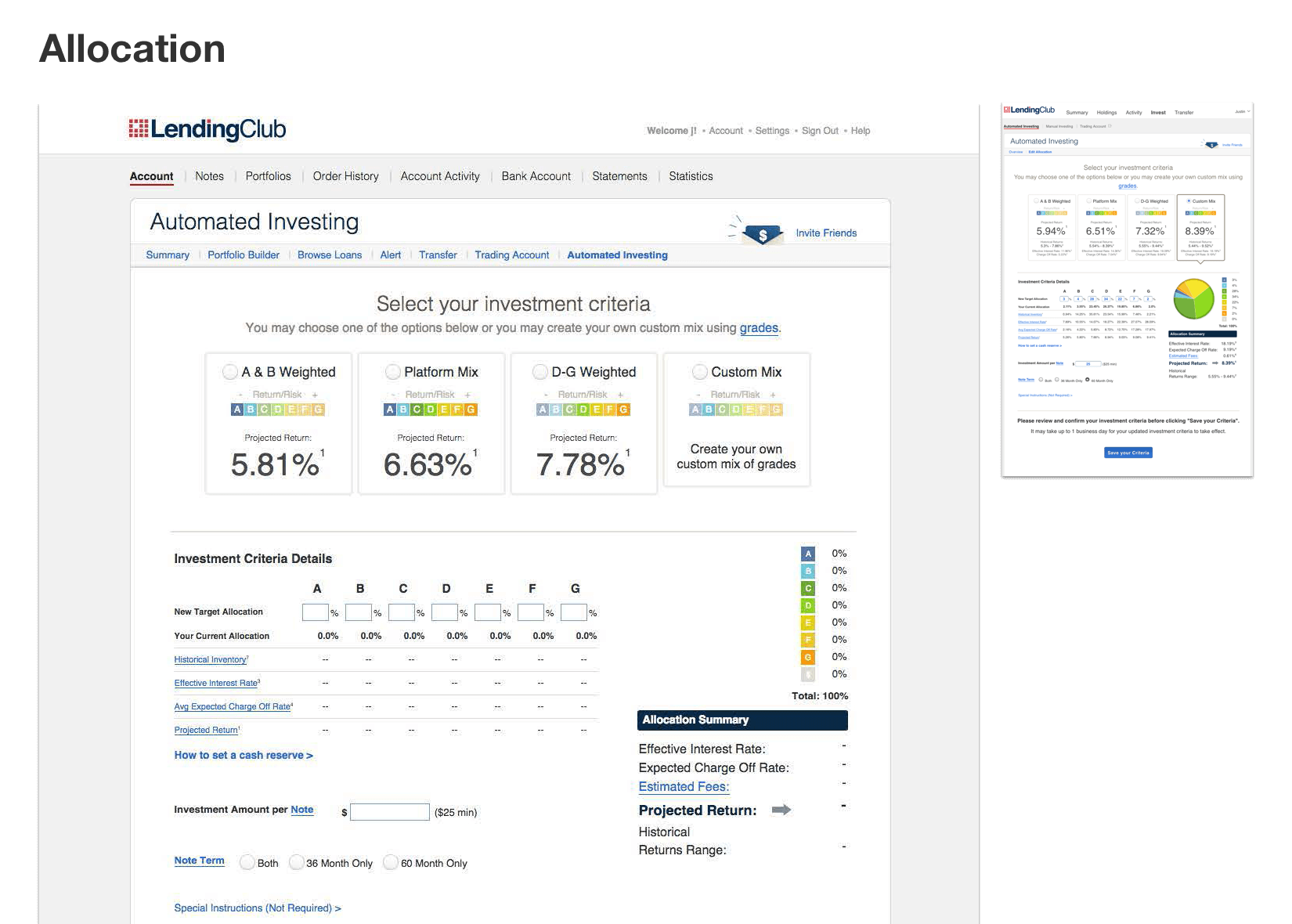Click the grade G legend icon
1292x924 pixels.
808,657
